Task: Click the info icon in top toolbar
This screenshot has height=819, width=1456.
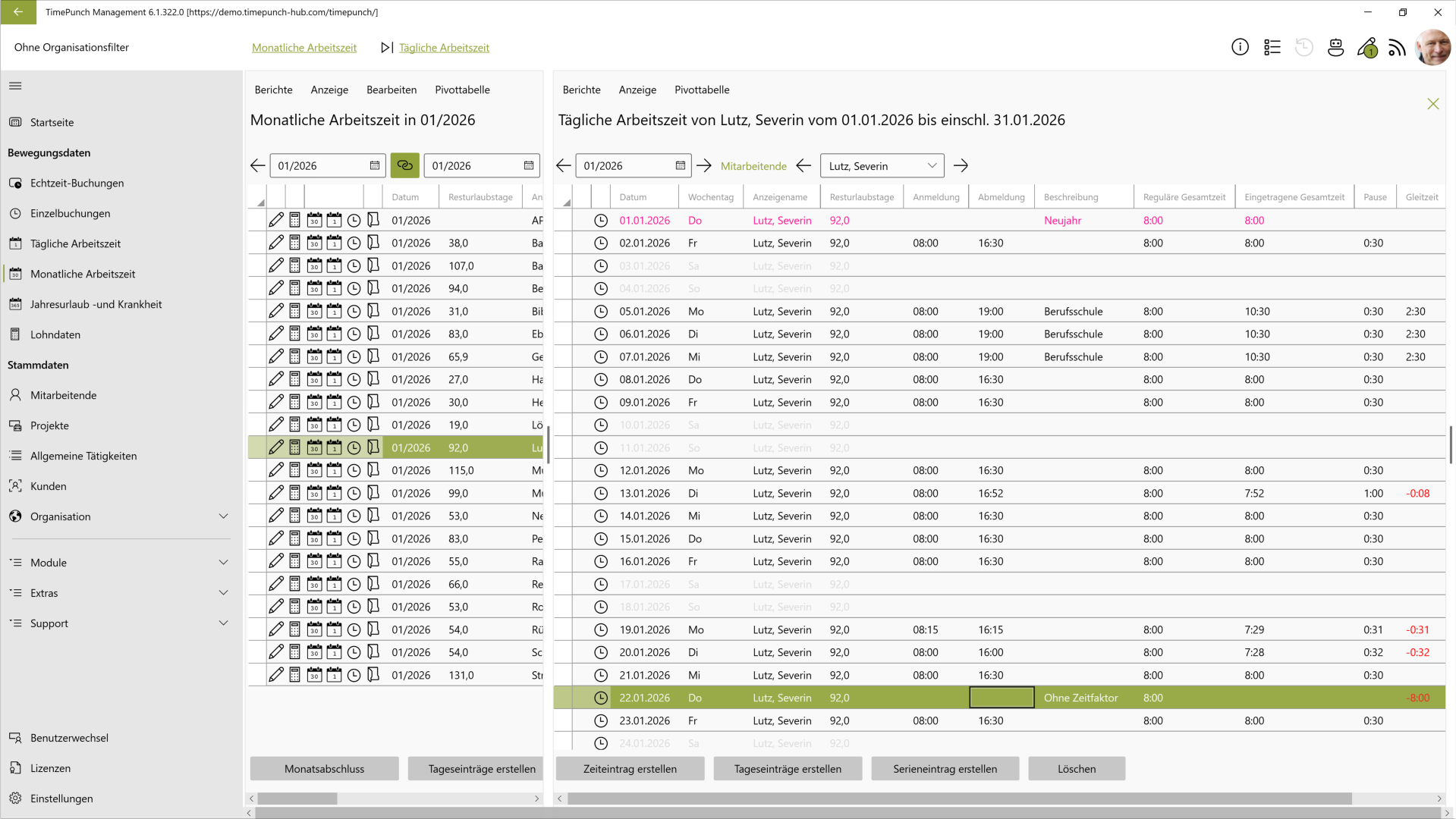Action: [x=1240, y=48]
